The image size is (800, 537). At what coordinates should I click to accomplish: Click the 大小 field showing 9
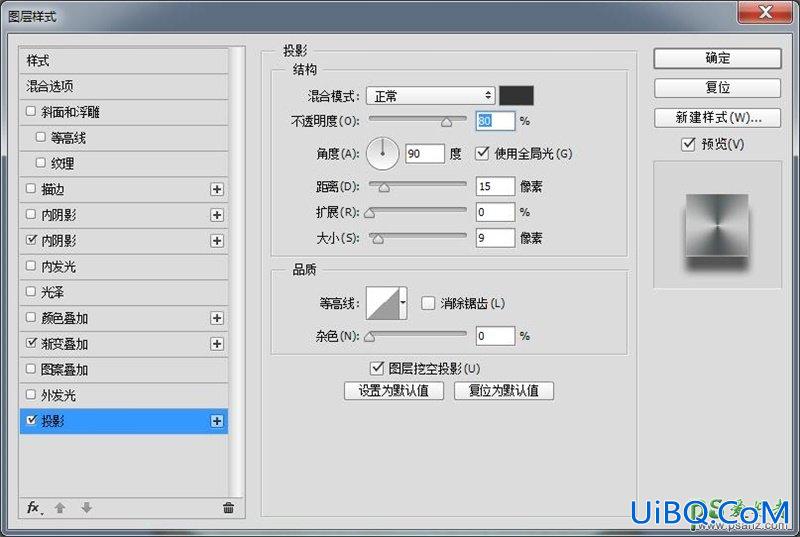495,238
